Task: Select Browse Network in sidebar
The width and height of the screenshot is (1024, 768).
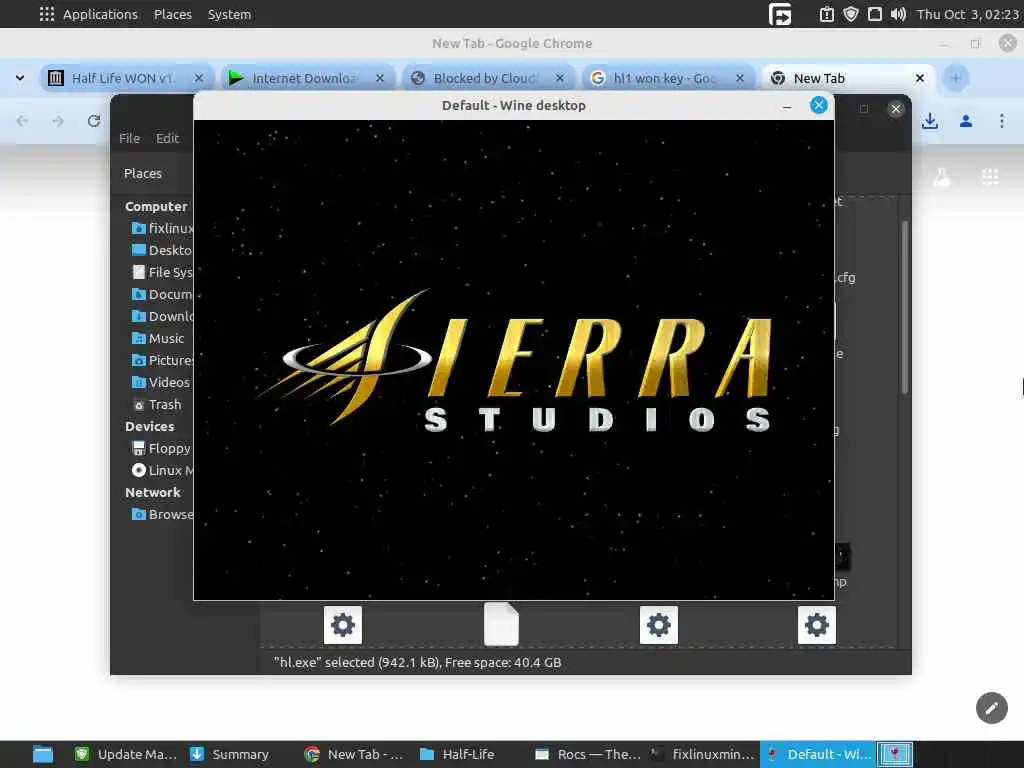Action: click(x=162, y=515)
